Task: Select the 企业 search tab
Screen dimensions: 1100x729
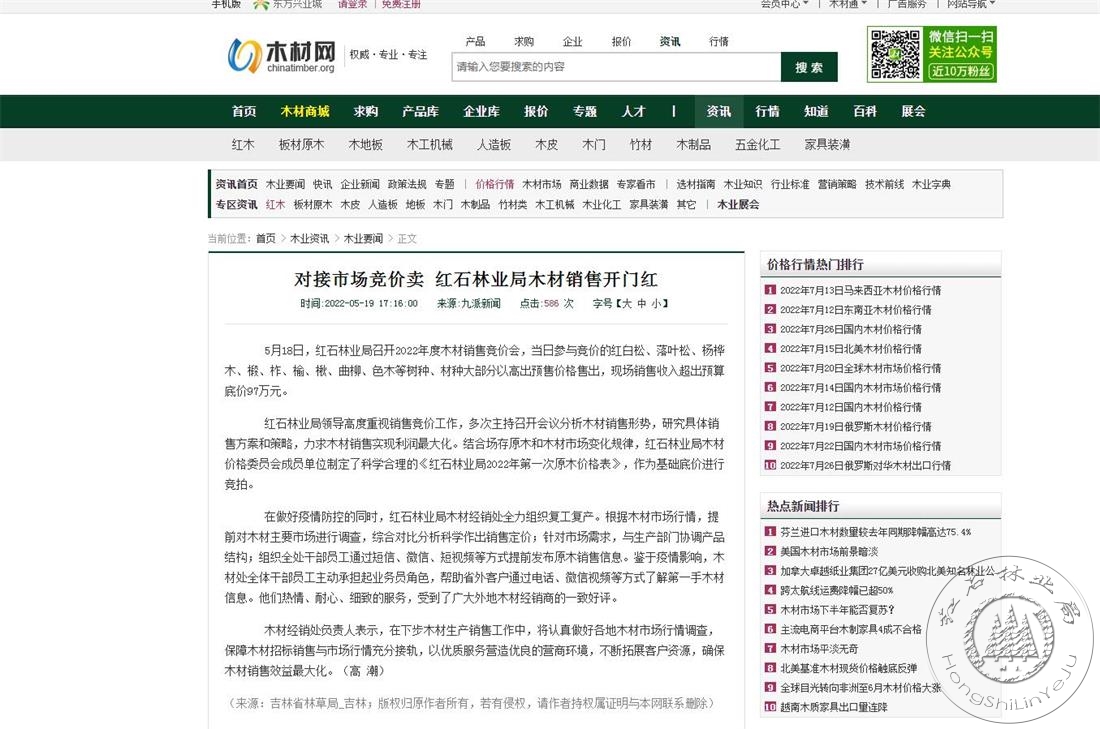Action: (x=572, y=41)
